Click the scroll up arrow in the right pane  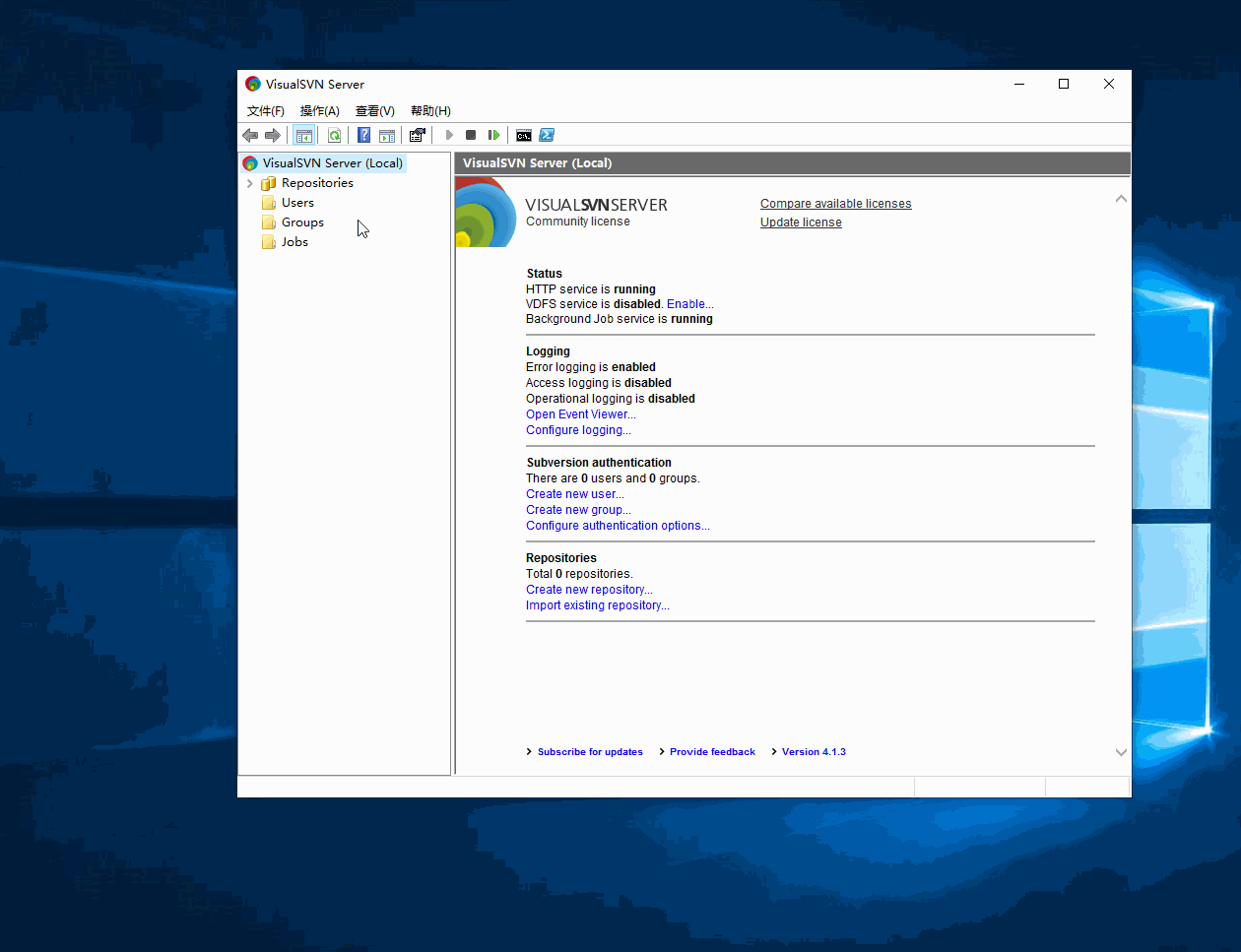coord(1121,199)
